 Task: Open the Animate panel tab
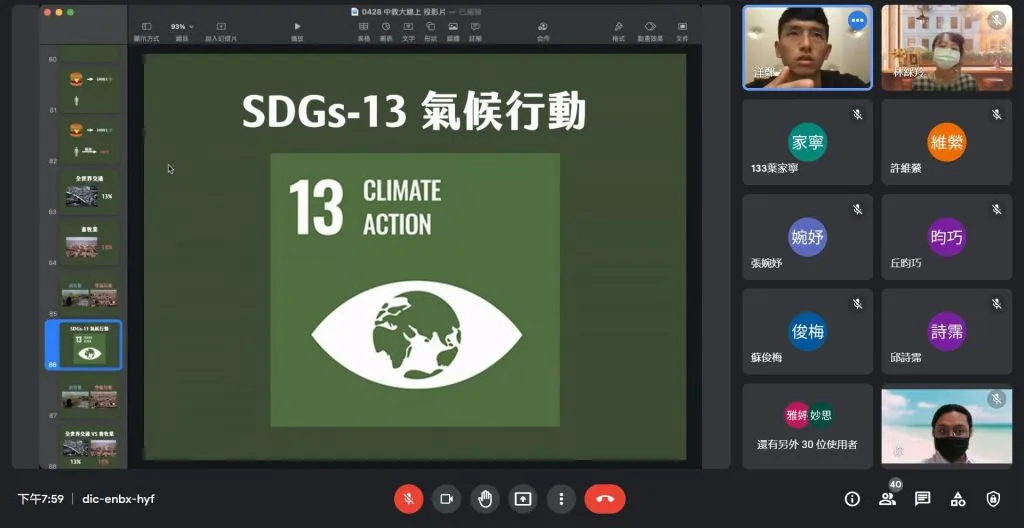tap(650, 27)
